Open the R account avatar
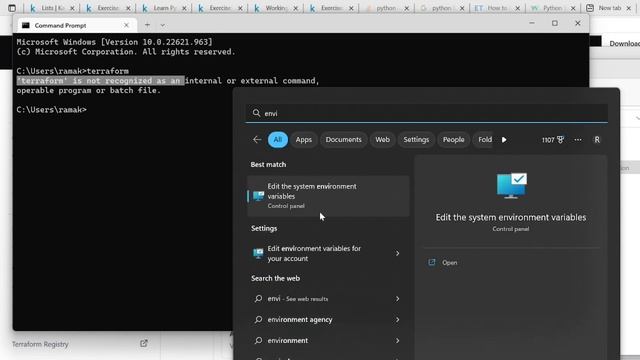Screen dimensions: 640x360 pos(597,140)
